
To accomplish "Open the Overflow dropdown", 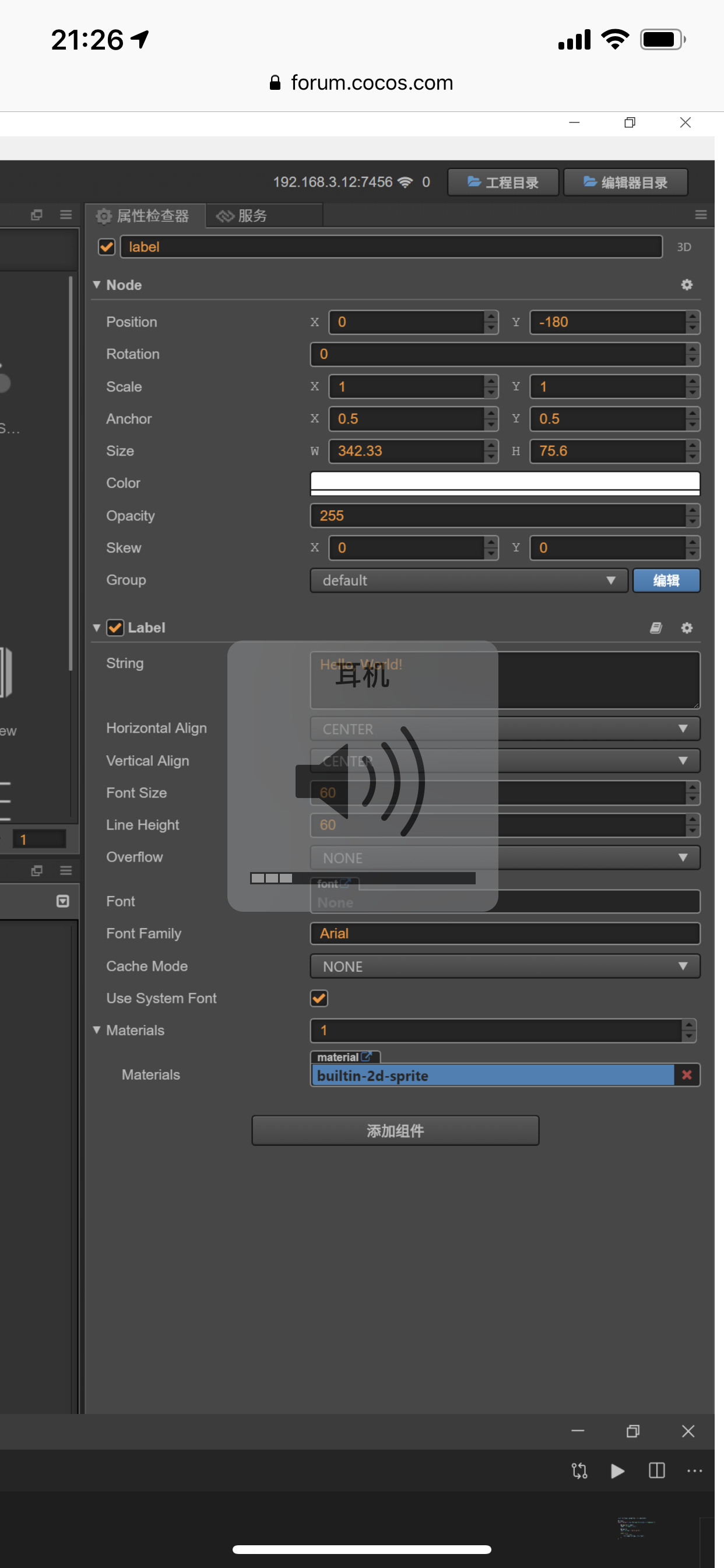I will click(505, 857).
